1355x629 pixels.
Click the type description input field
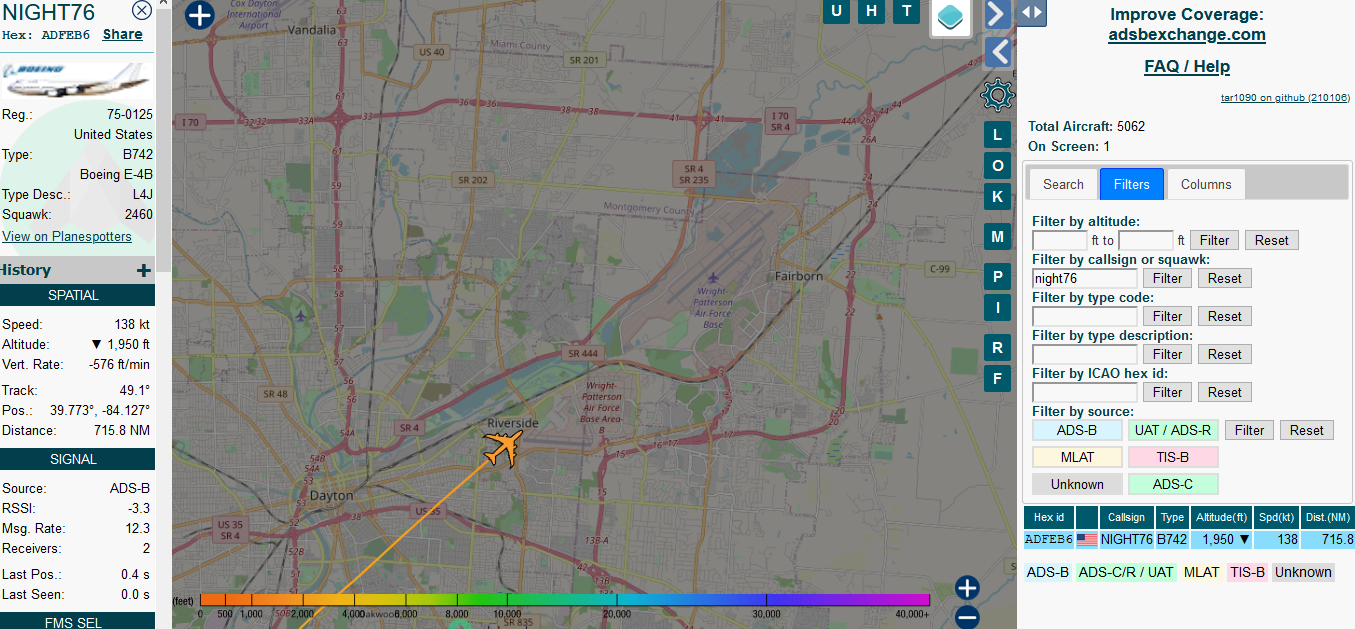click(1085, 354)
